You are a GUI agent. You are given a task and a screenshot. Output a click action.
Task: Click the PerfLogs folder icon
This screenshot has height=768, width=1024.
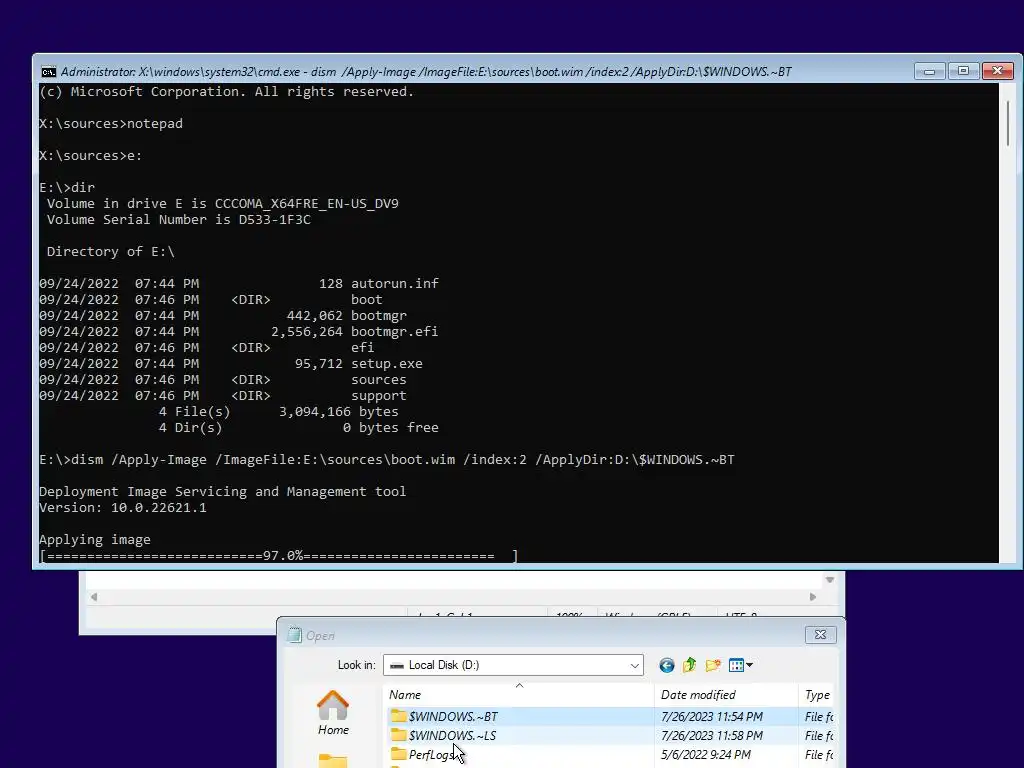click(398, 754)
